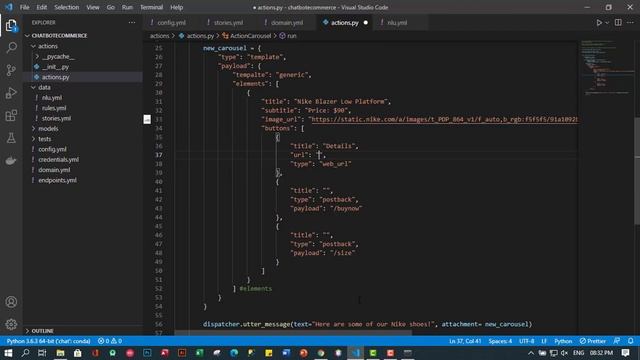This screenshot has width=640, height=360.
Task: Open Action Center notification icon
Action: click(x=626, y=353)
